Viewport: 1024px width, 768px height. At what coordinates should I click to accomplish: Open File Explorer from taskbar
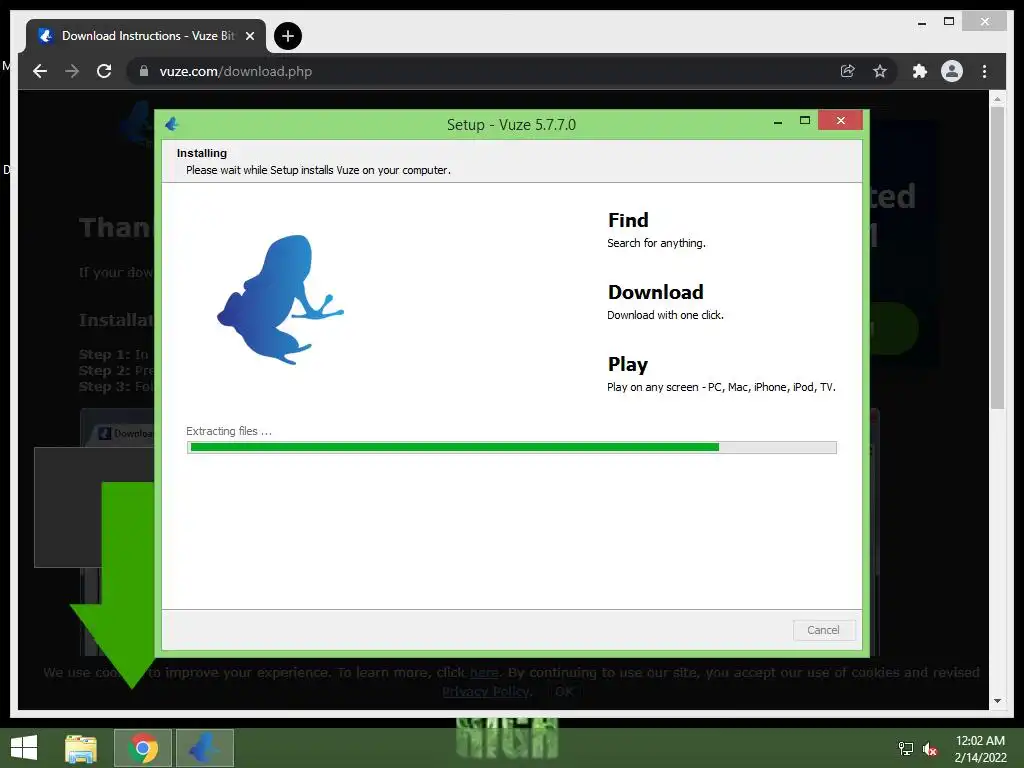pos(81,748)
